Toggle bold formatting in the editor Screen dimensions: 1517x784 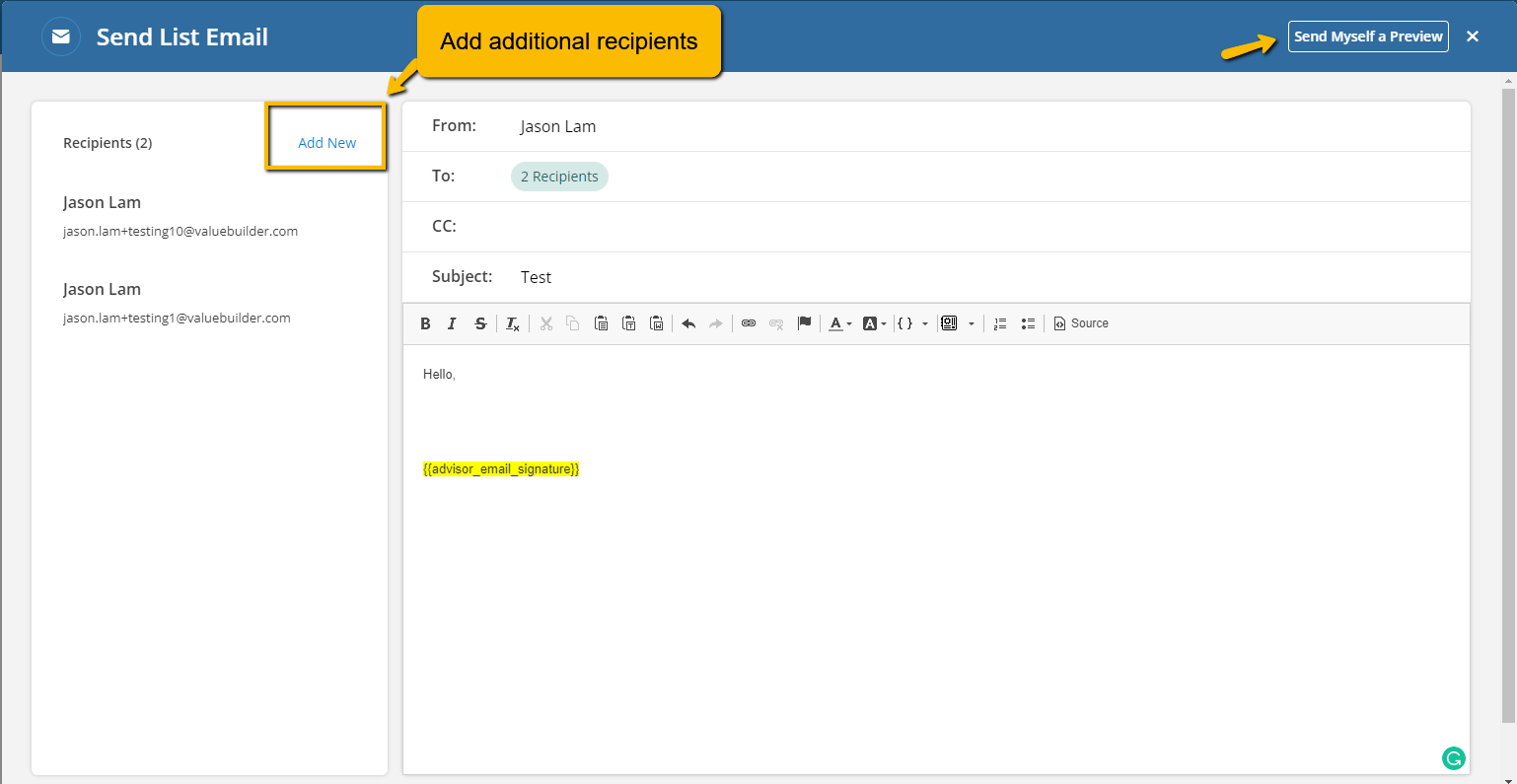coord(425,323)
